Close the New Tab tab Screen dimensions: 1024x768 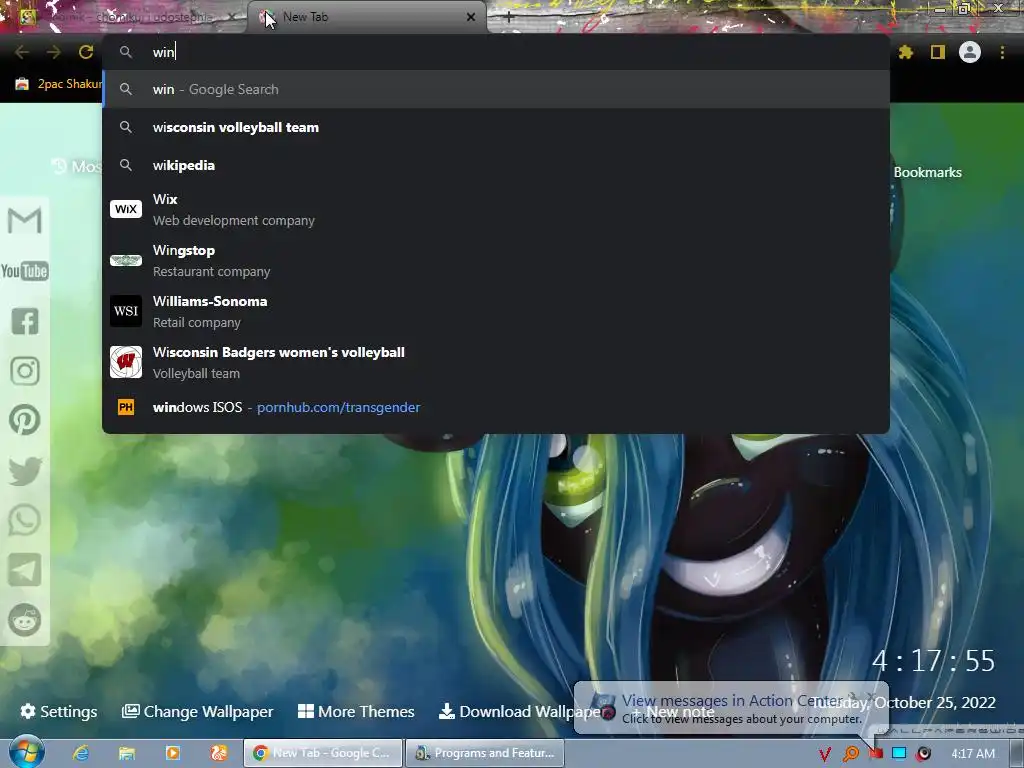pos(471,18)
